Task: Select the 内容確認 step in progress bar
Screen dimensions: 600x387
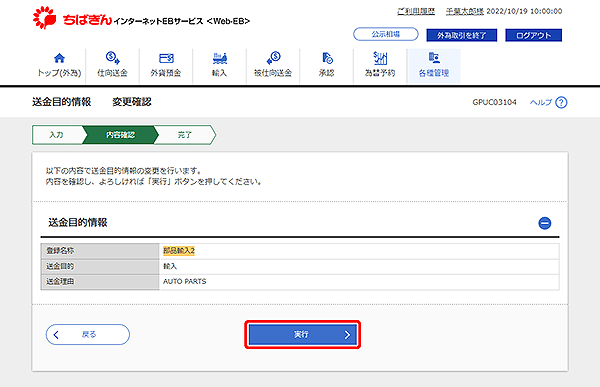Action: pos(120,135)
